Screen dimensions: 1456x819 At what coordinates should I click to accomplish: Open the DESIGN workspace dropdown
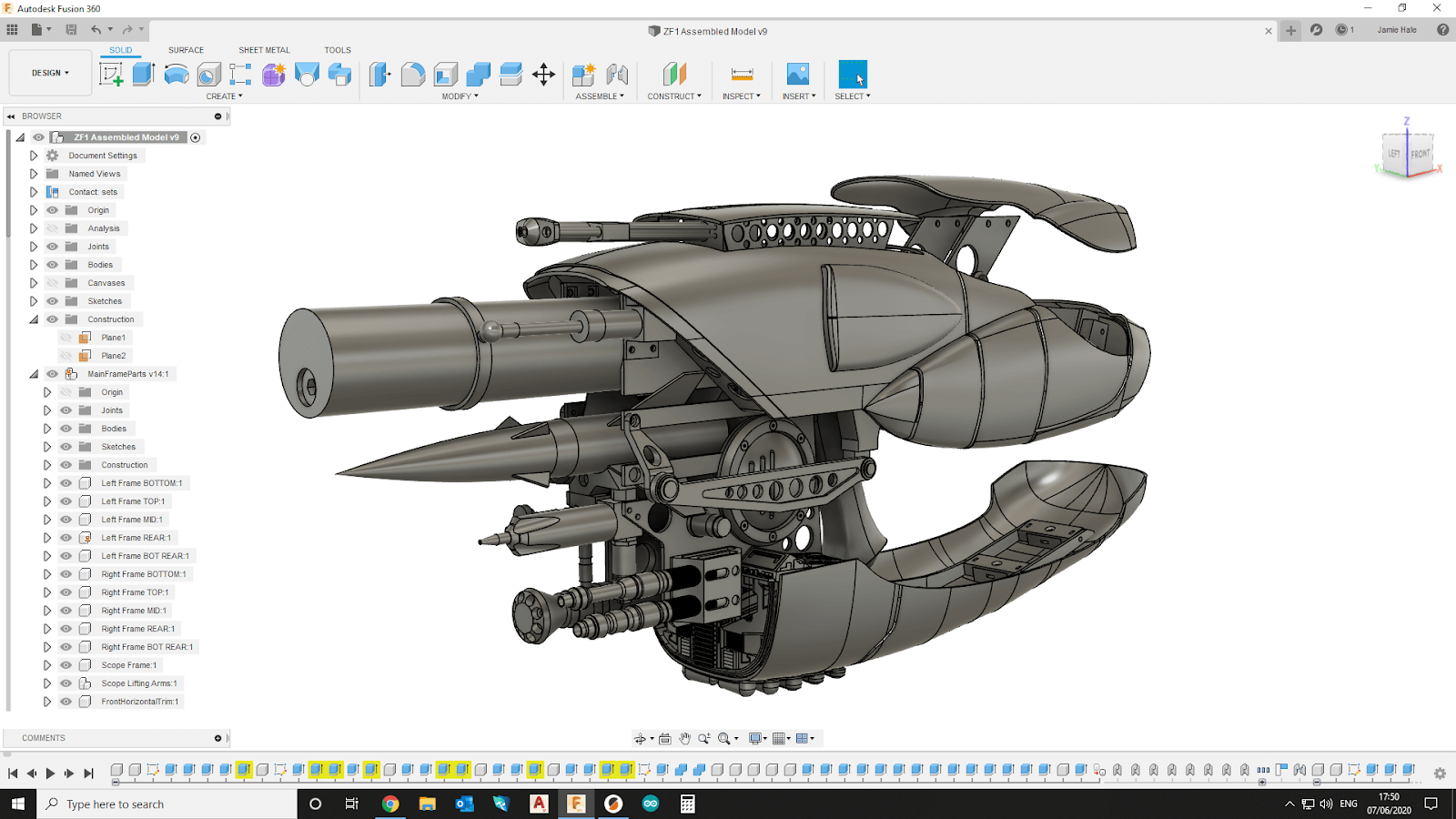pyautogui.click(x=50, y=73)
